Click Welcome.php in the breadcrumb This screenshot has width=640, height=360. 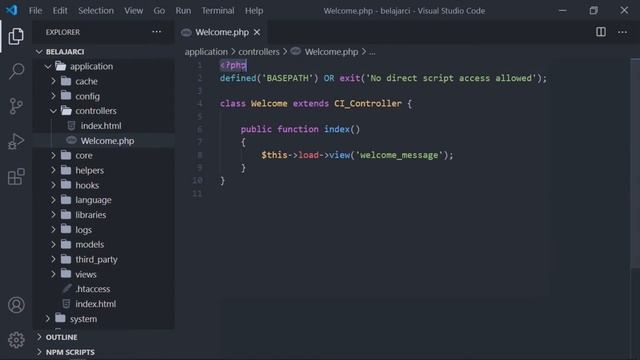pyautogui.click(x=331, y=52)
